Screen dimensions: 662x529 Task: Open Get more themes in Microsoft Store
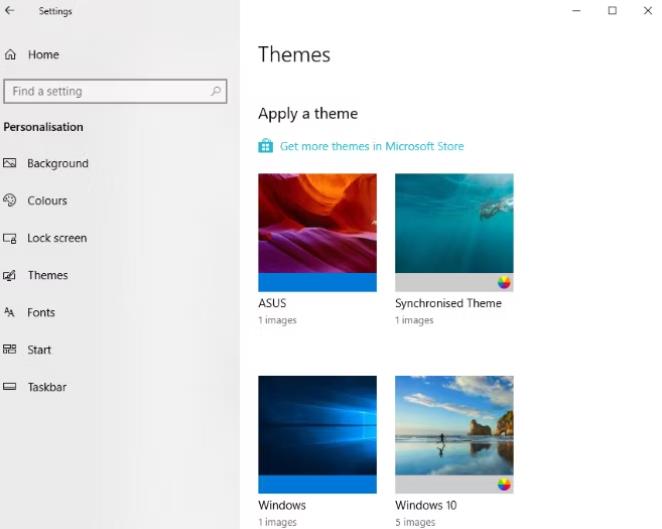click(x=372, y=146)
